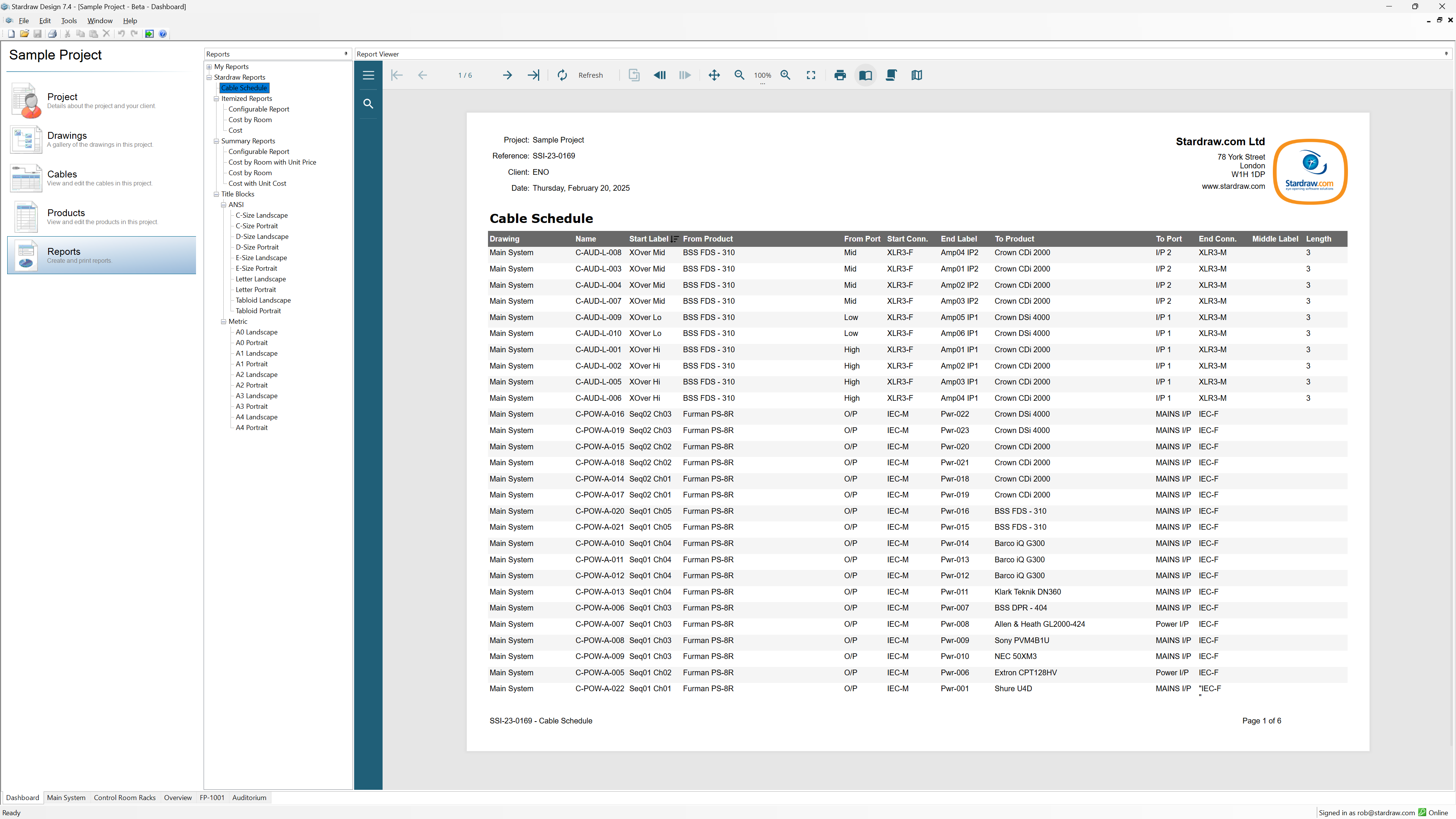Jump to the last report page
The image size is (1456, 819).
[x=533, y=75]
